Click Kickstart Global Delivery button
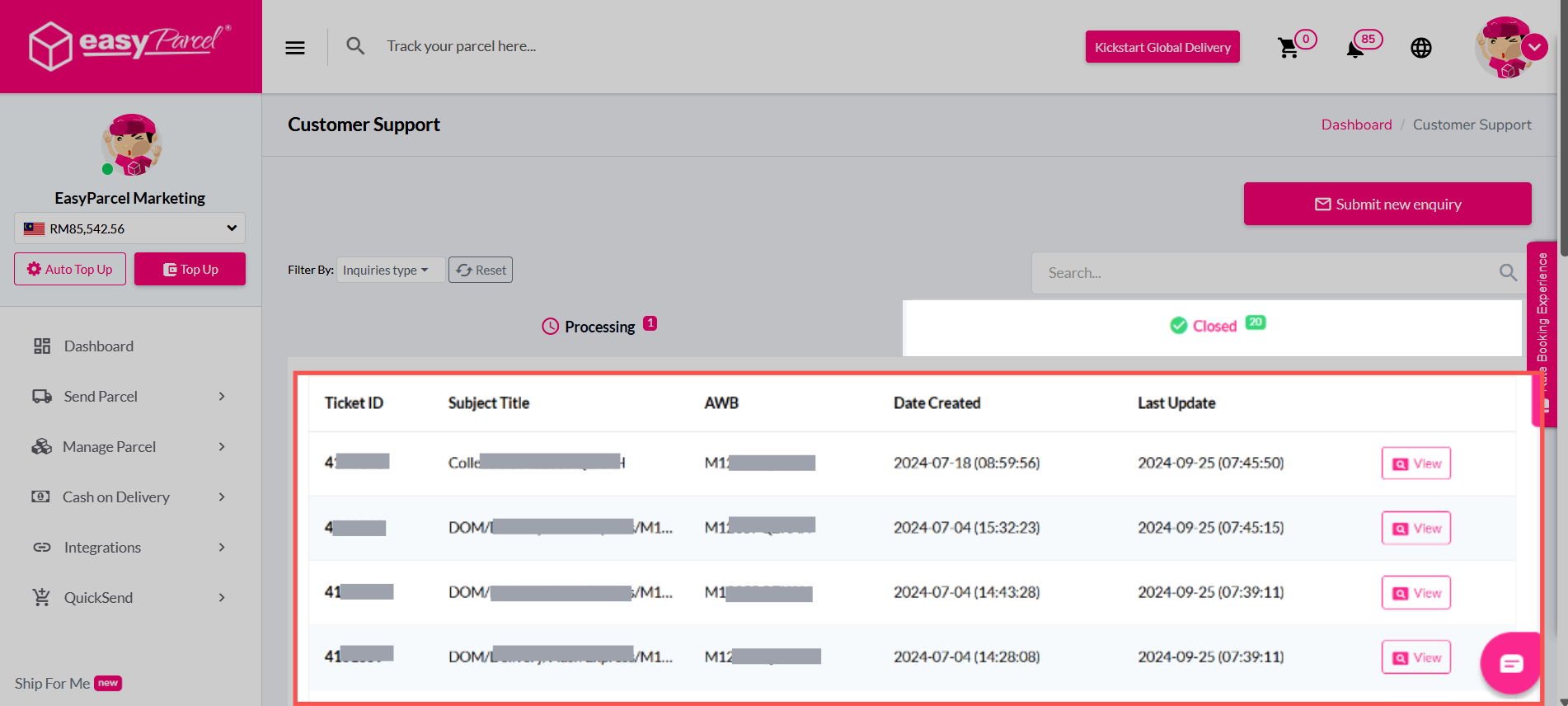This screenshot has height=706, width=1568. (1162, 47)
